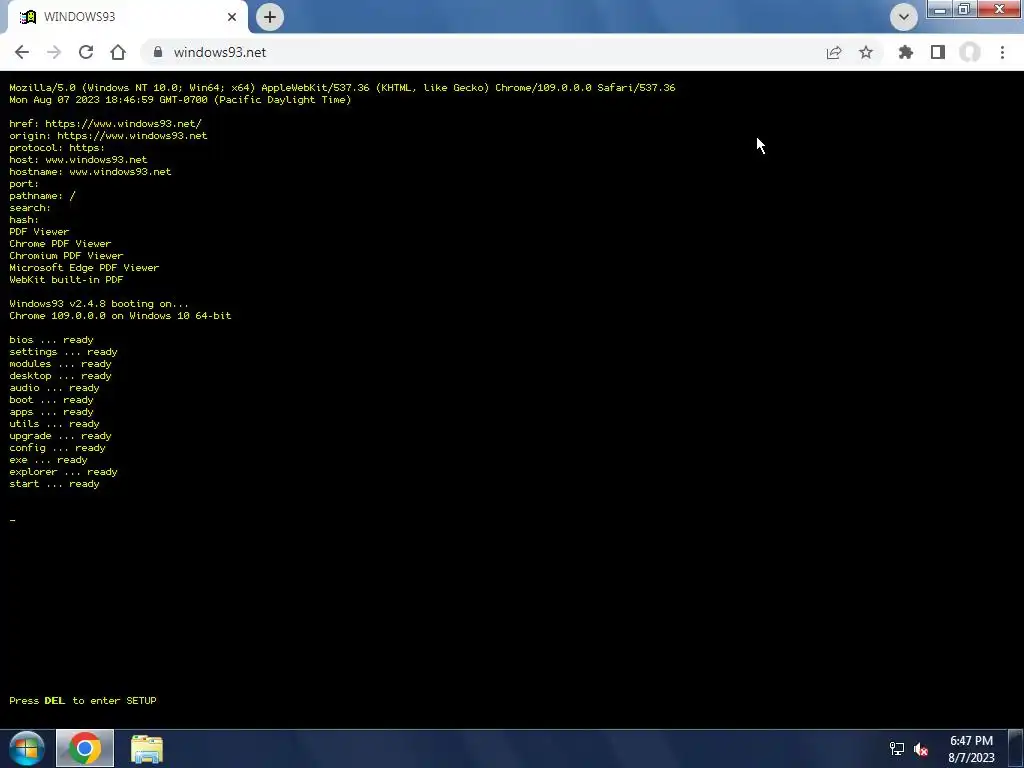Focus the windows93.net address bar
The width and height of the screenshot is (1024, 768).
tap(483, 52)
